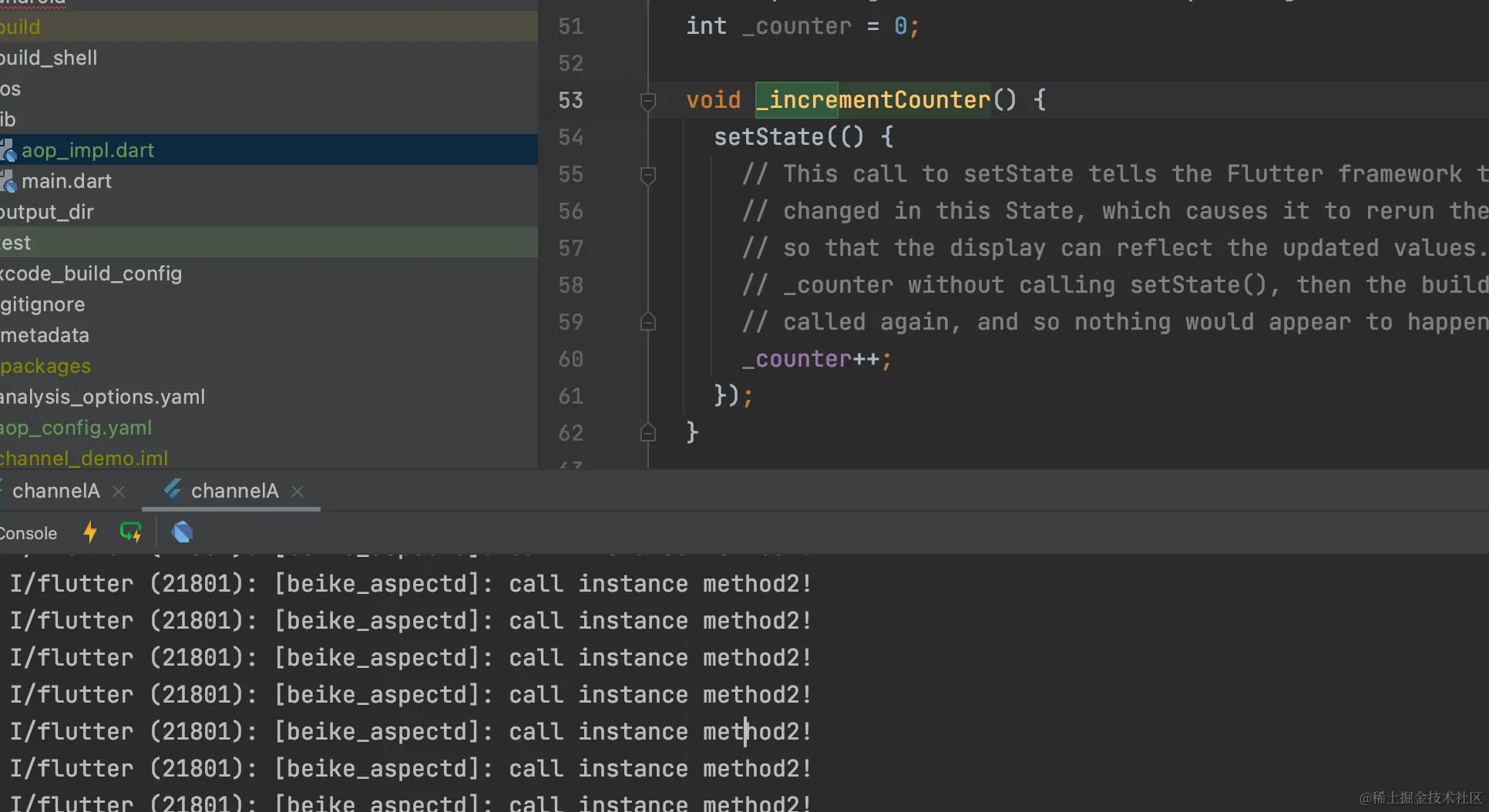Screen dimensions: 1489x812
Task: Click the setState call in the editor
Action: (x=769, y=137)
